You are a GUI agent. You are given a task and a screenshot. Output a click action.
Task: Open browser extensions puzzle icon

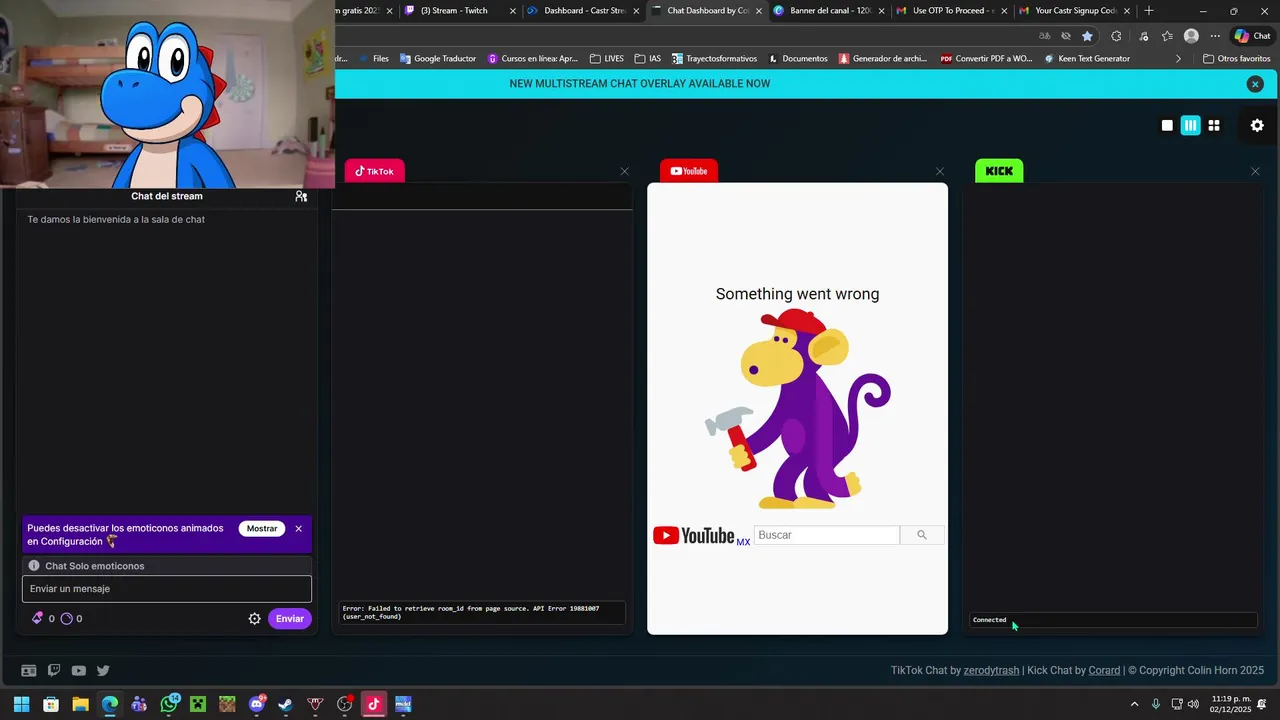coord(1116,36)
